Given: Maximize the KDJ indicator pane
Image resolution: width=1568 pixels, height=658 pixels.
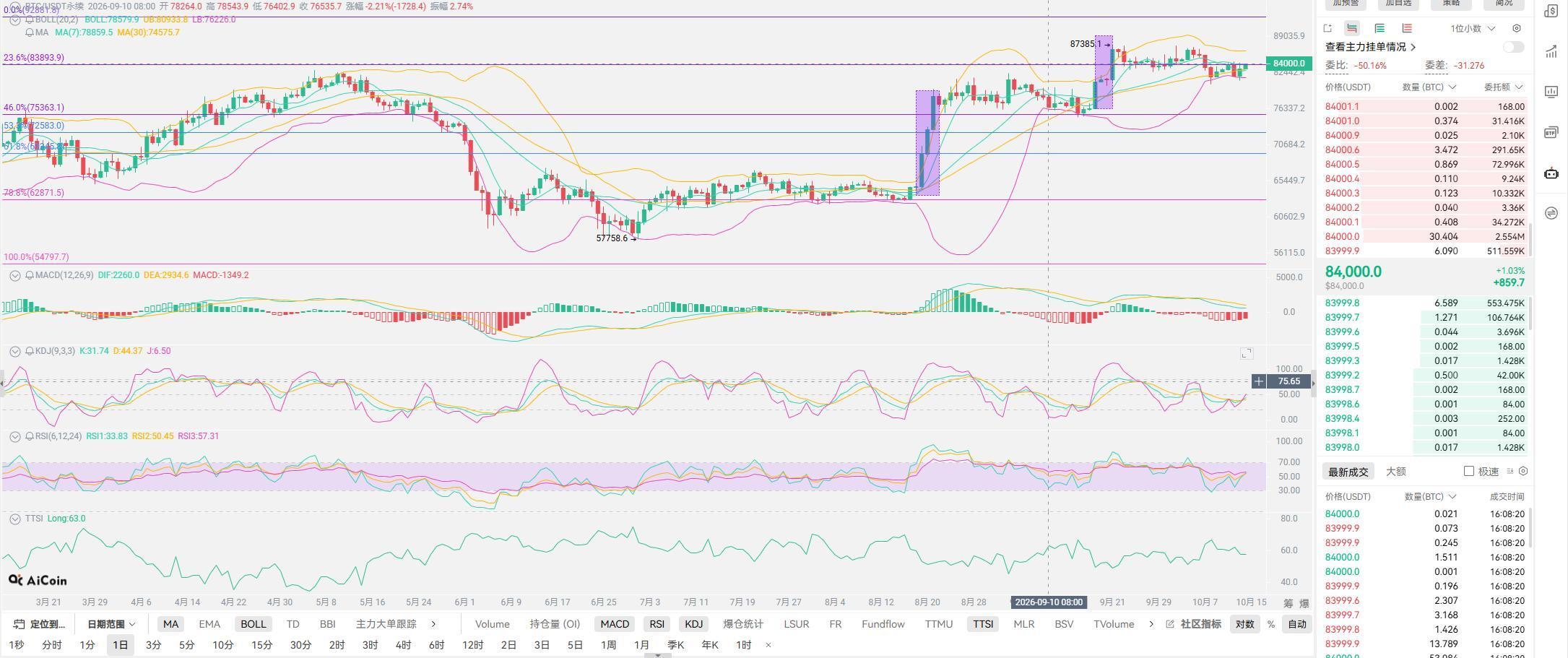Looking at the screenshot, I should [1247, 353].
